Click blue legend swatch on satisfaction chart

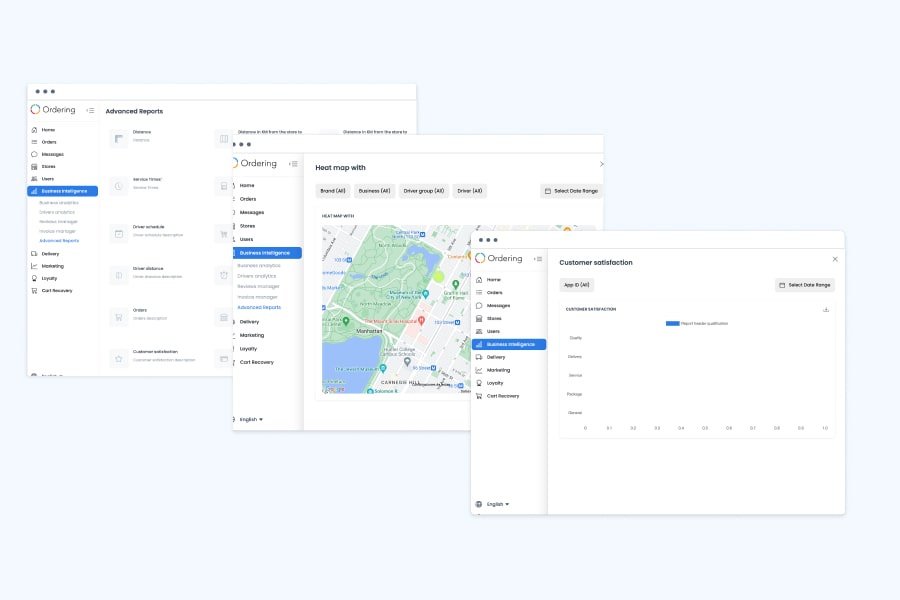coord(672,323)
